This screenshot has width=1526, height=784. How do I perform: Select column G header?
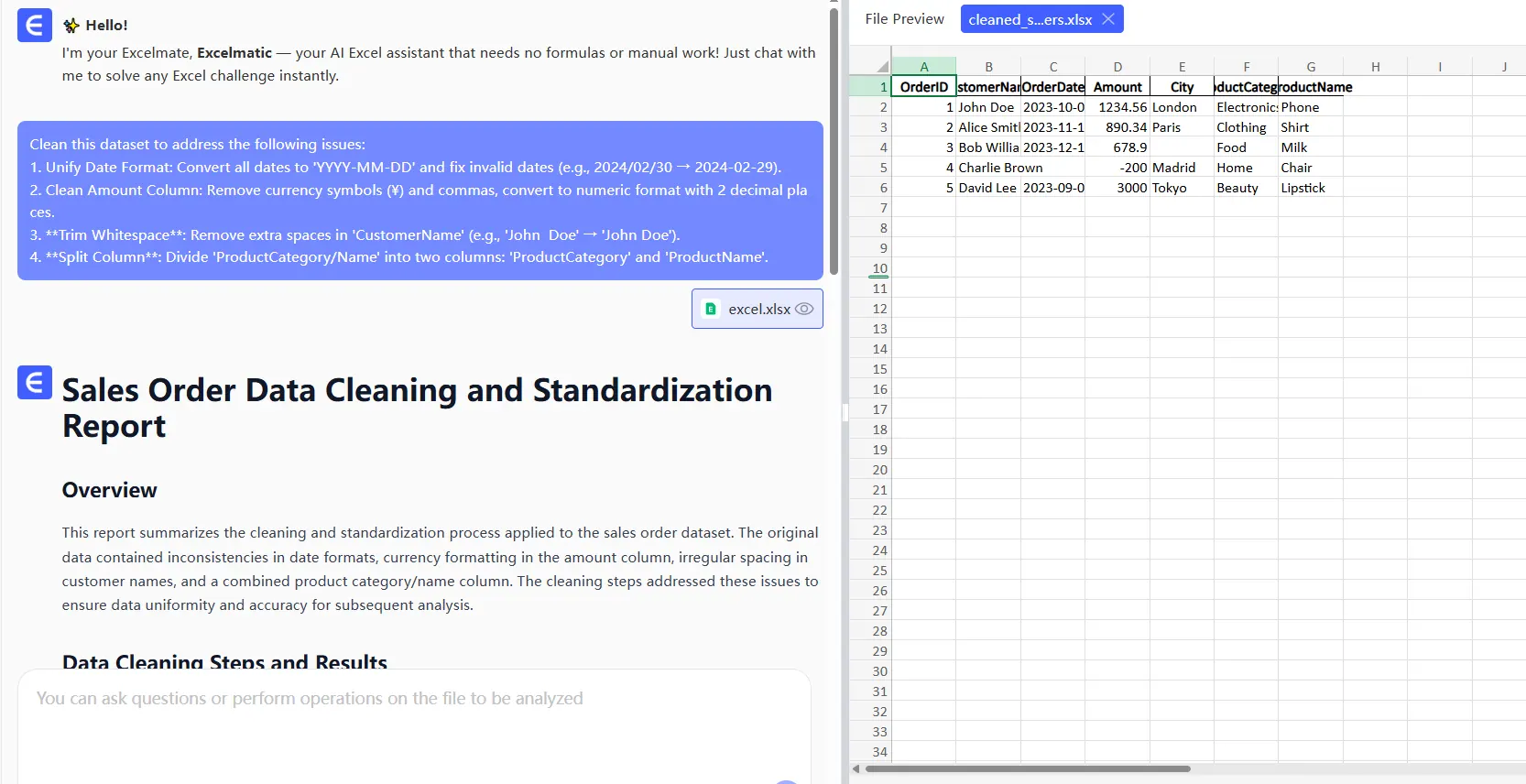(x=1310, y=66)
